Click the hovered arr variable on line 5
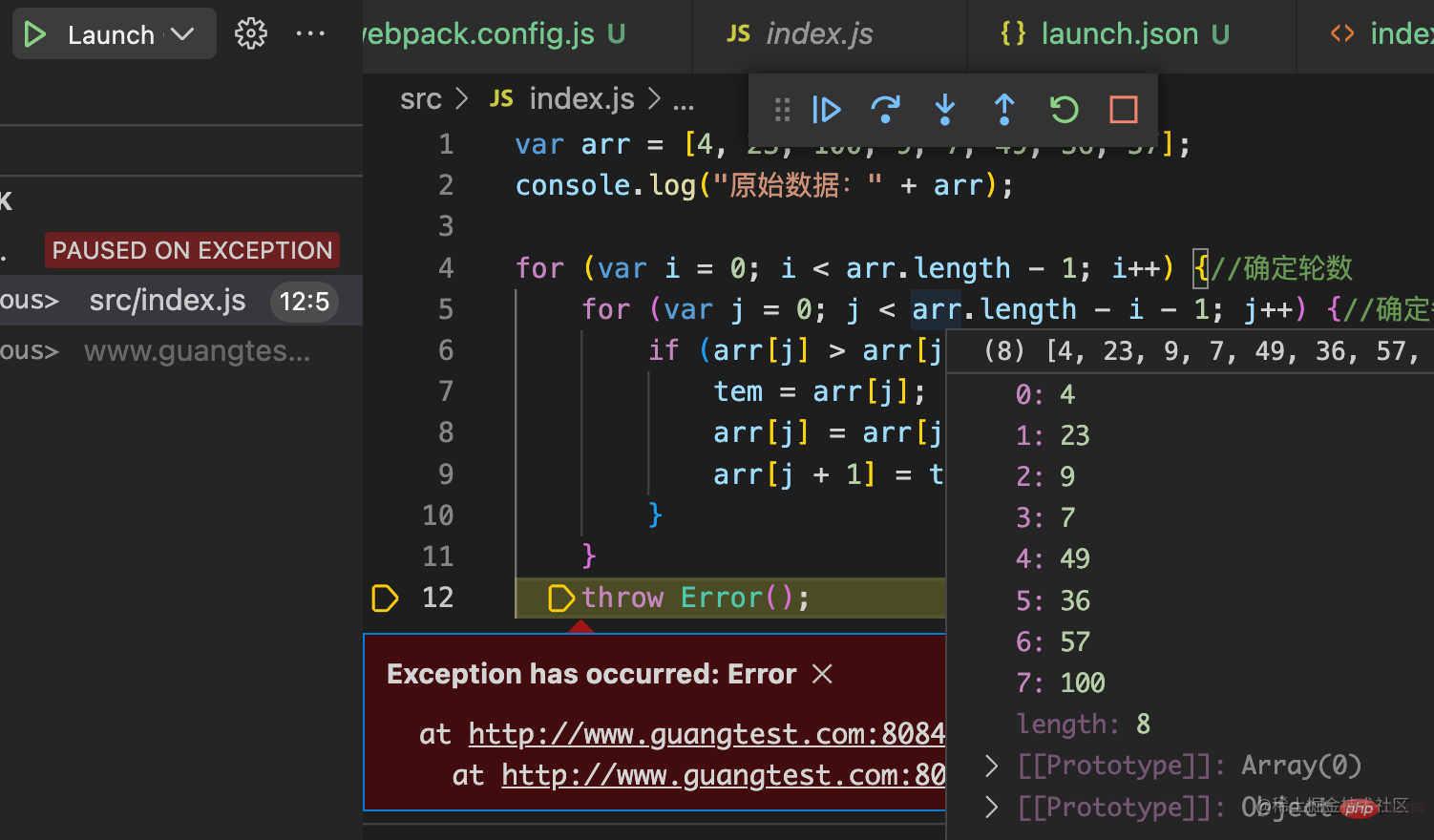Viewport: 1434px width, 840px height. (937, 309)
